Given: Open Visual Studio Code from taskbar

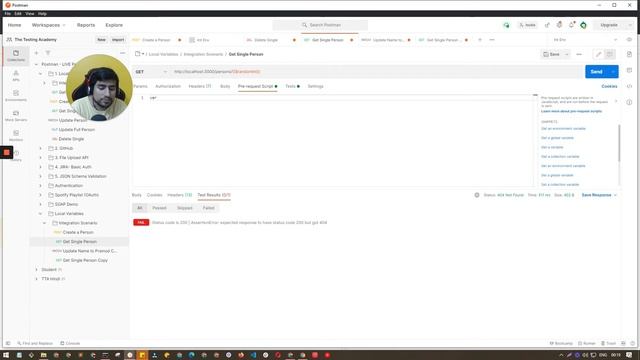Looking at the screenshot, I should point(253,355).
